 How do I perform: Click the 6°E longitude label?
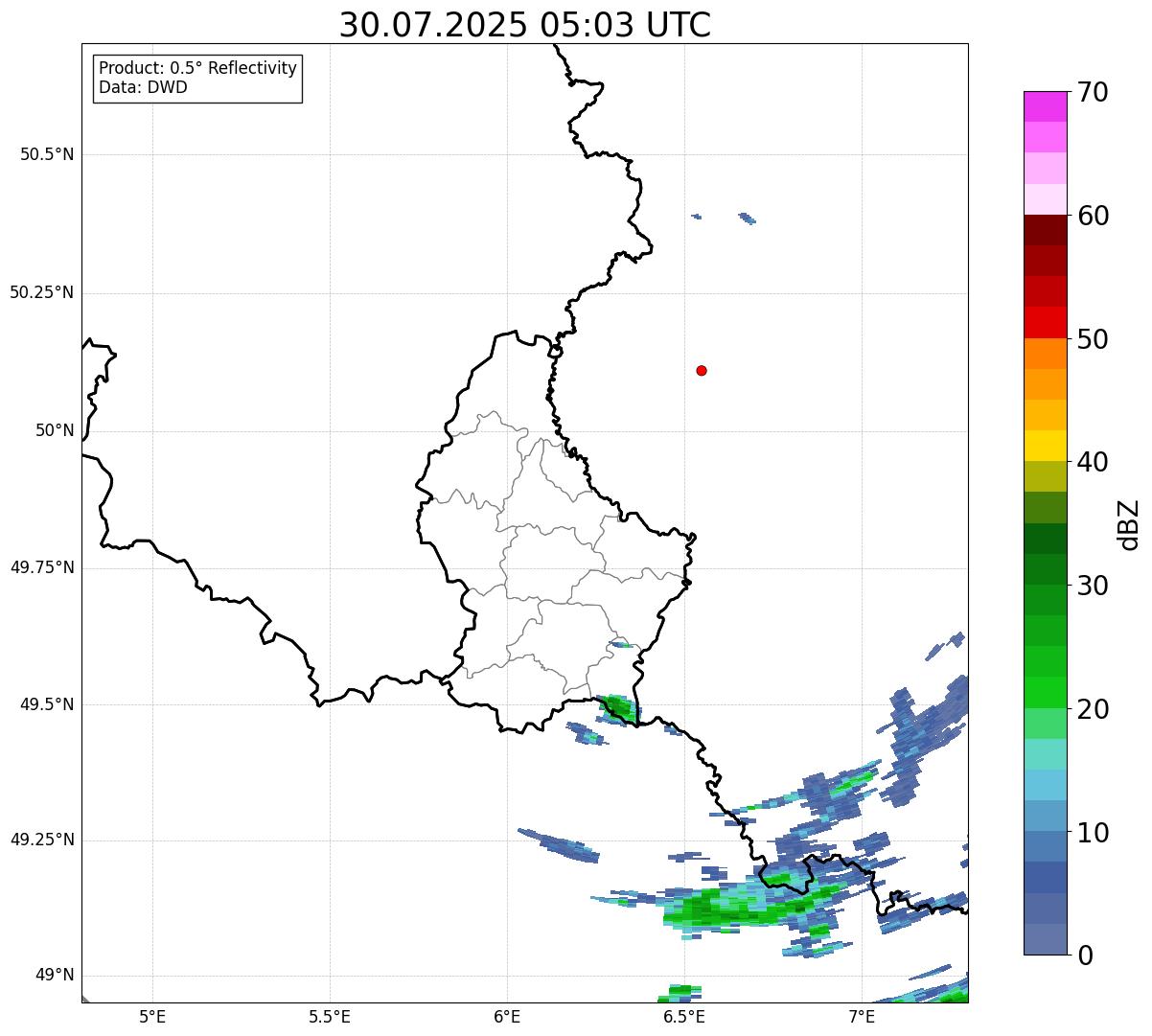point(507,1017)
